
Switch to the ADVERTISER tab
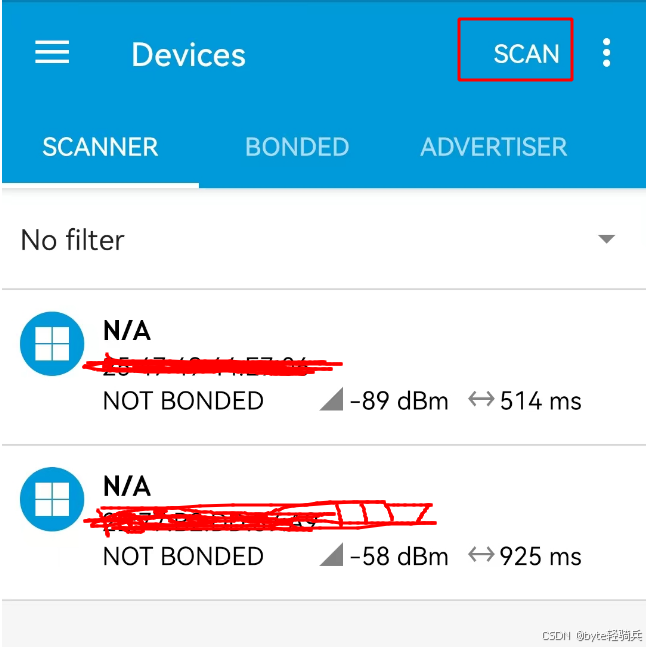(494, 147)
